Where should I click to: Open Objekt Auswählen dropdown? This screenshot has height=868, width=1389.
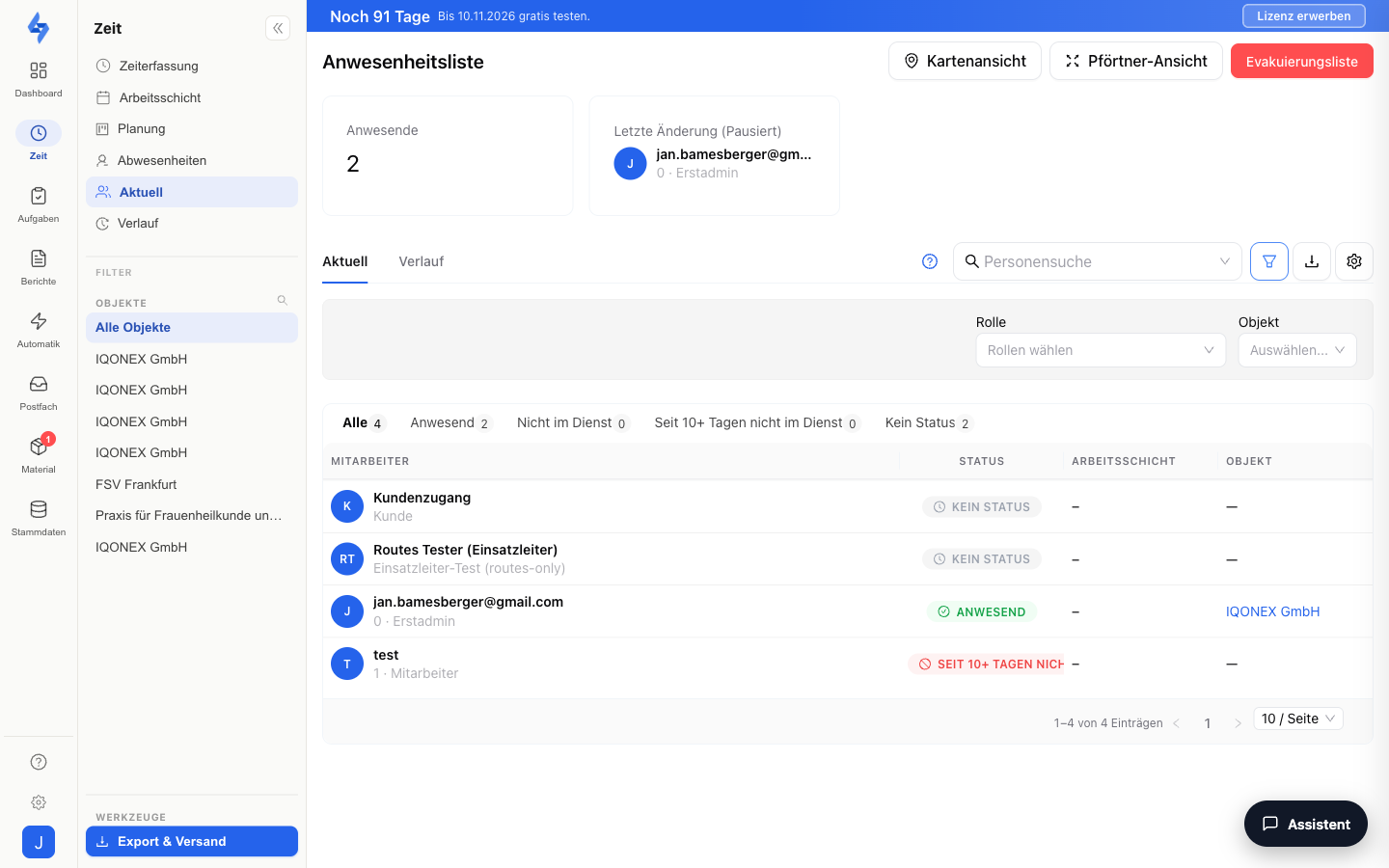[x=1297, y=350]
